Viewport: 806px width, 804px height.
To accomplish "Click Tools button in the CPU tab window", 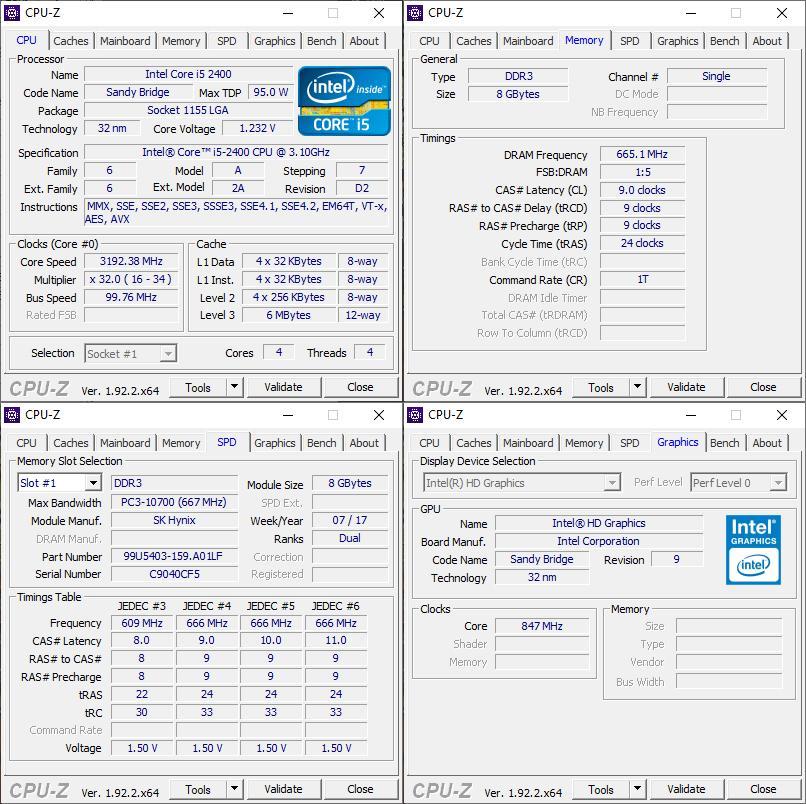I will point(197,387).
